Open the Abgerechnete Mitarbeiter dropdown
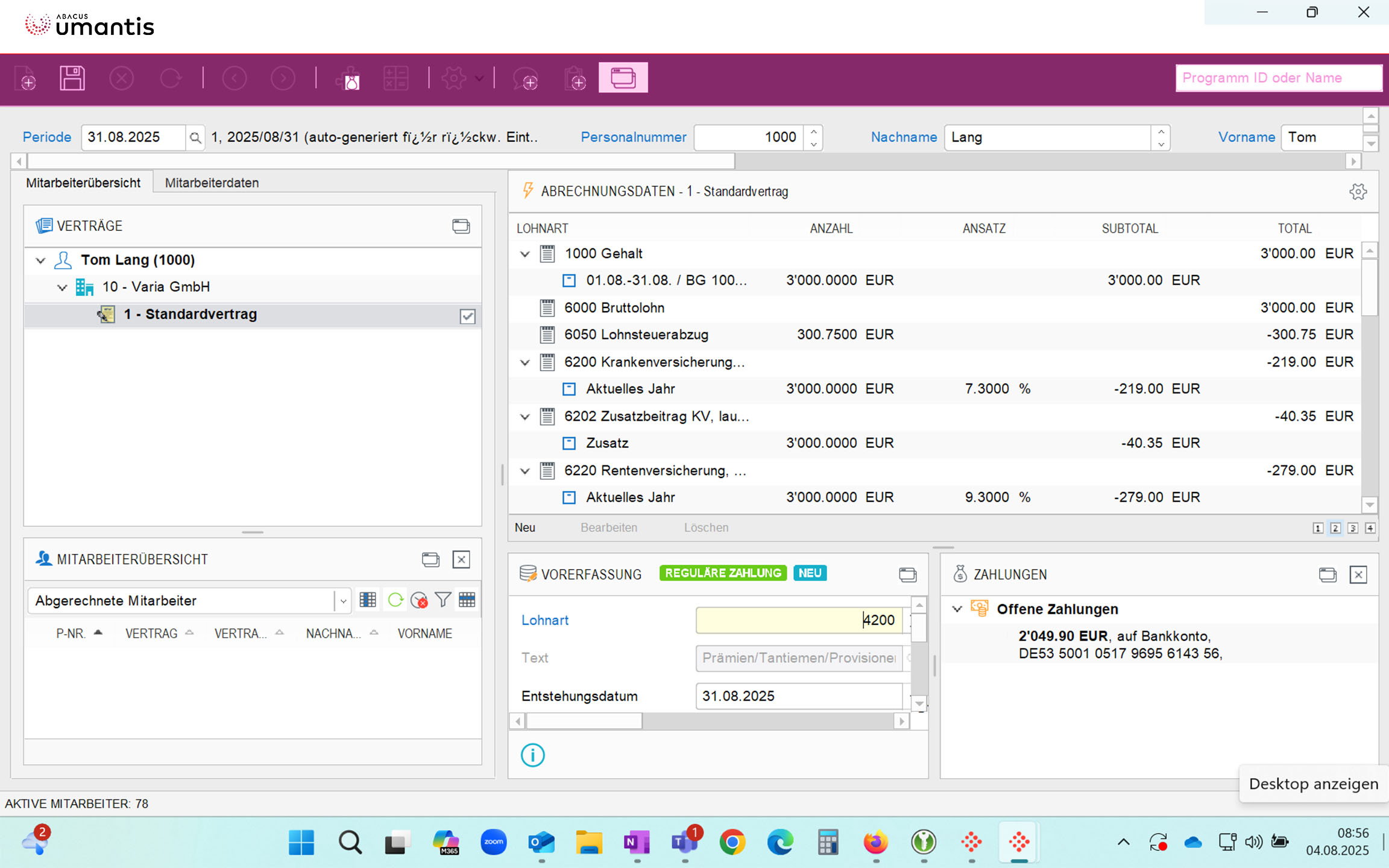 [342, 601]
